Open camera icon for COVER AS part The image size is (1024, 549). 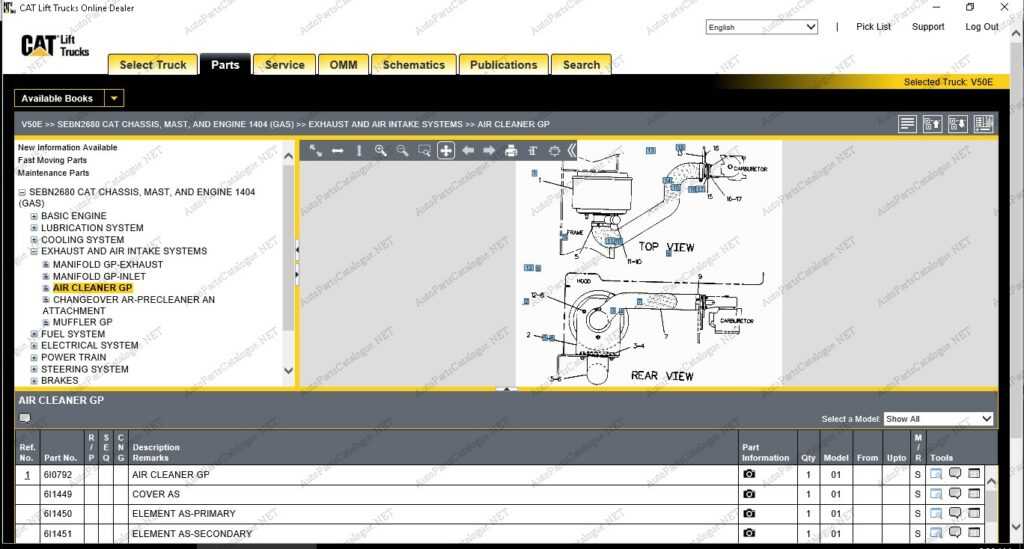(x=749, y=494)
